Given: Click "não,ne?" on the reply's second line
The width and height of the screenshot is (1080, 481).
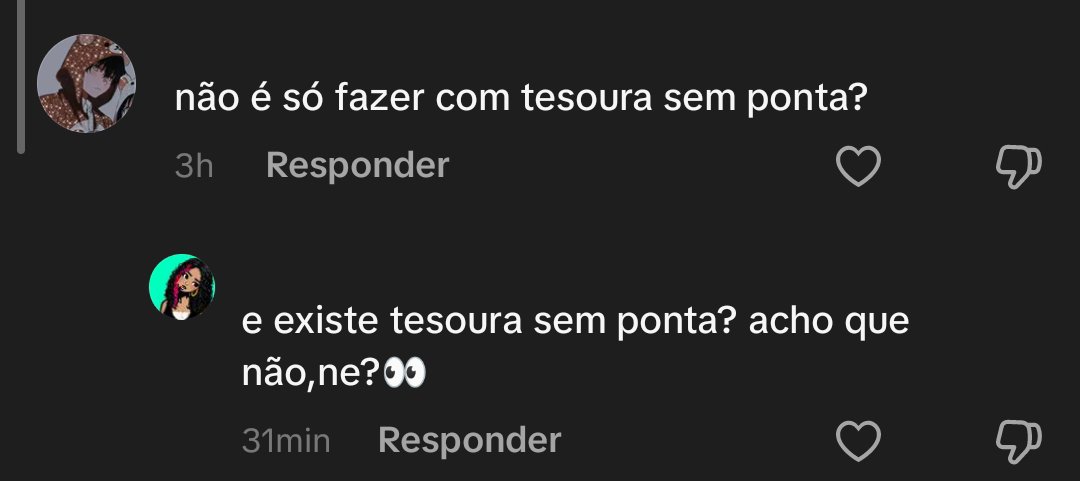Looking at the screenshot, I should tap(311, 375).
